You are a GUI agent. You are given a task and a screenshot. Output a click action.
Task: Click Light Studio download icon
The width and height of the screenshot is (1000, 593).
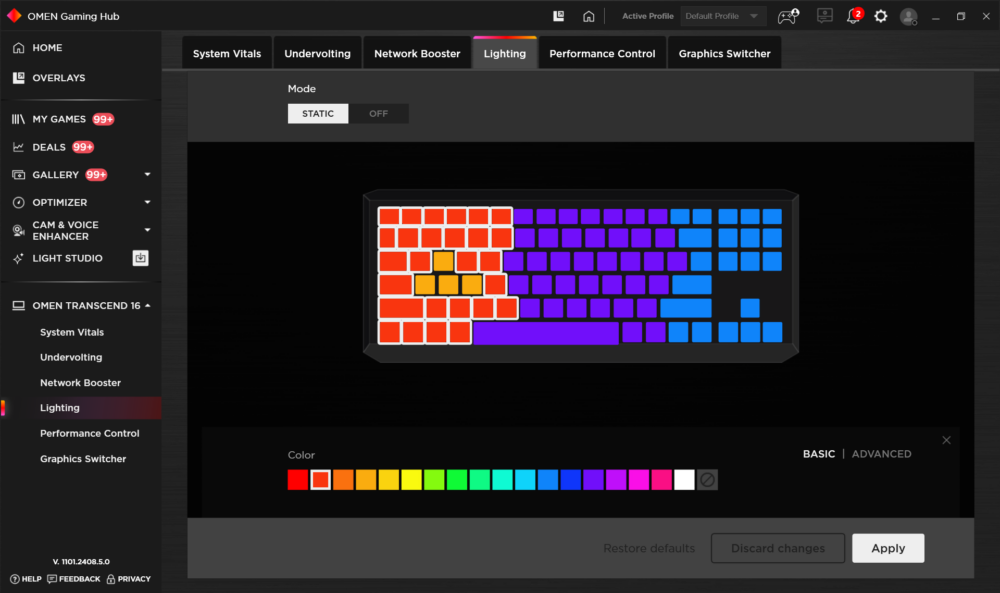coord(140,258)
